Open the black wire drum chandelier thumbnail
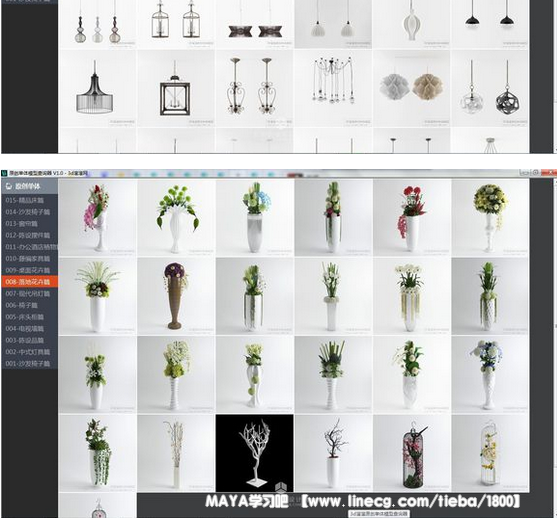Screen dimensions: 557x518 coord(97,88)
